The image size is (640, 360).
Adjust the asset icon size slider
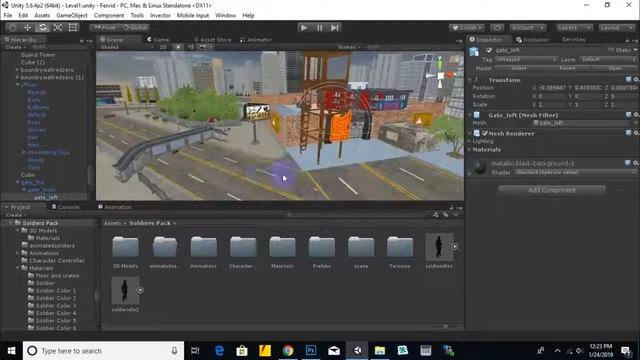(446, 326)
